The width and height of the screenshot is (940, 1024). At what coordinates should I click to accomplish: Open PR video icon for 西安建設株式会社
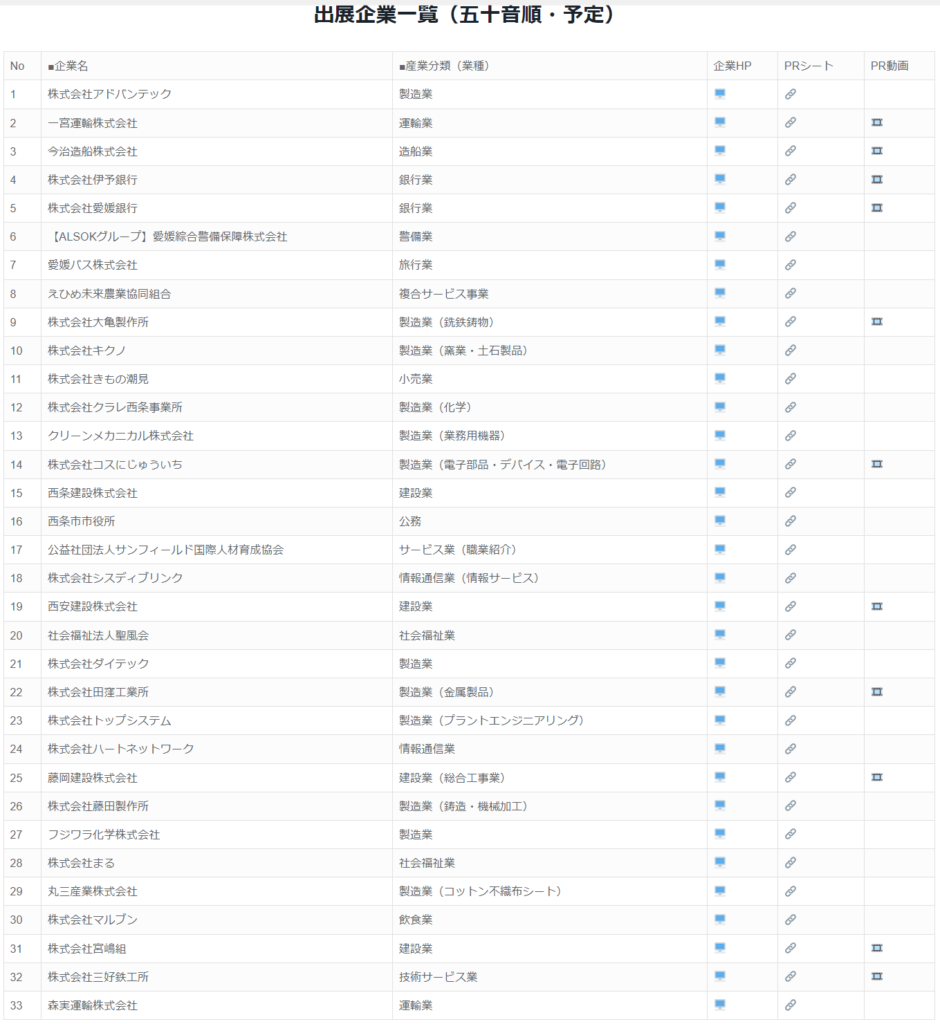coord(877,607)
